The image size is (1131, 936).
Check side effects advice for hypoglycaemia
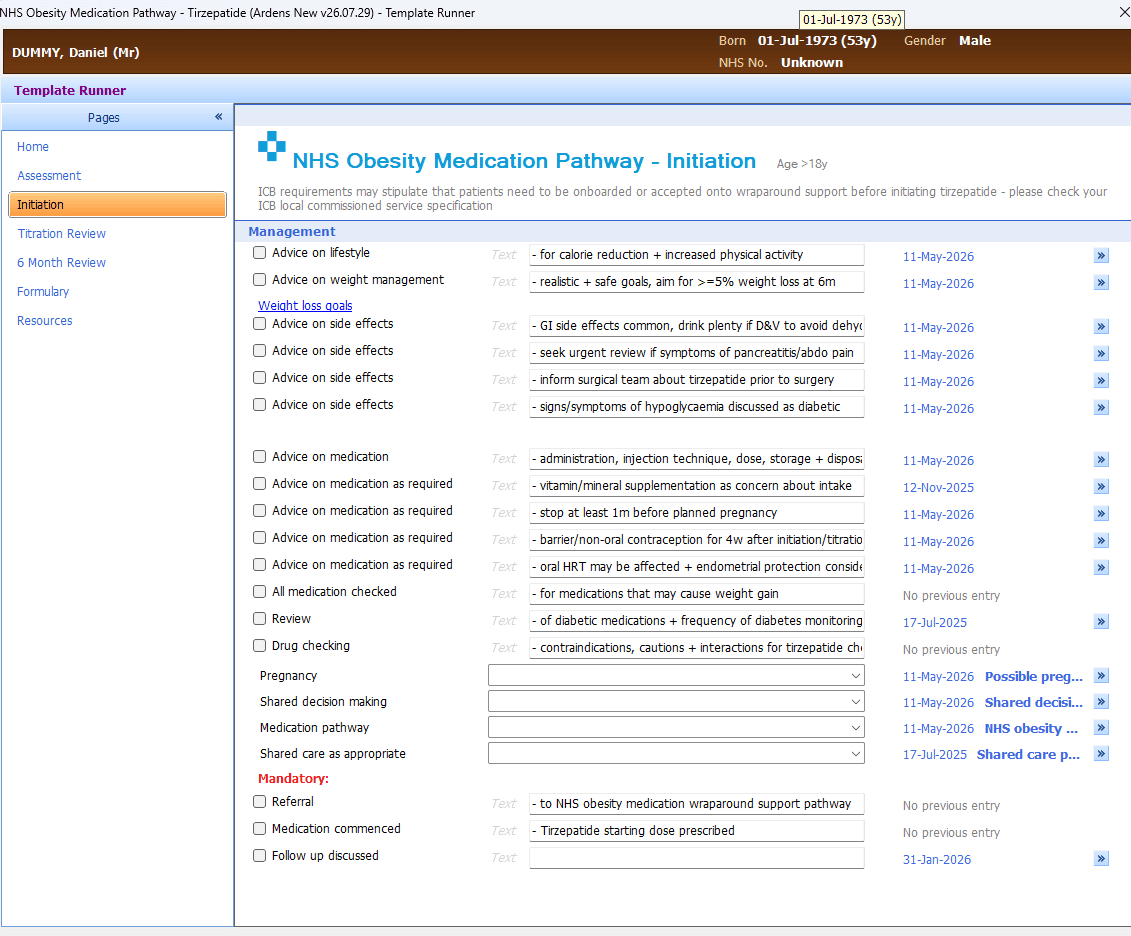click(260, 405)
